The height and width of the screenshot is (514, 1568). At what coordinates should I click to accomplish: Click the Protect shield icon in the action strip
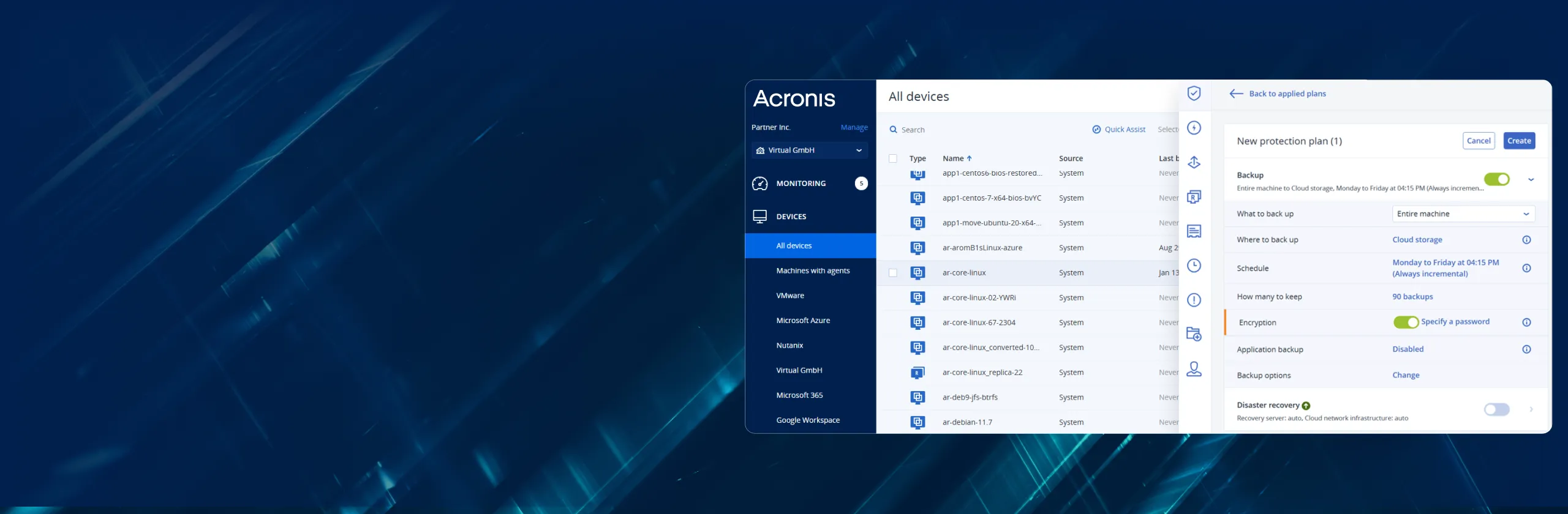coord(1194,94)
